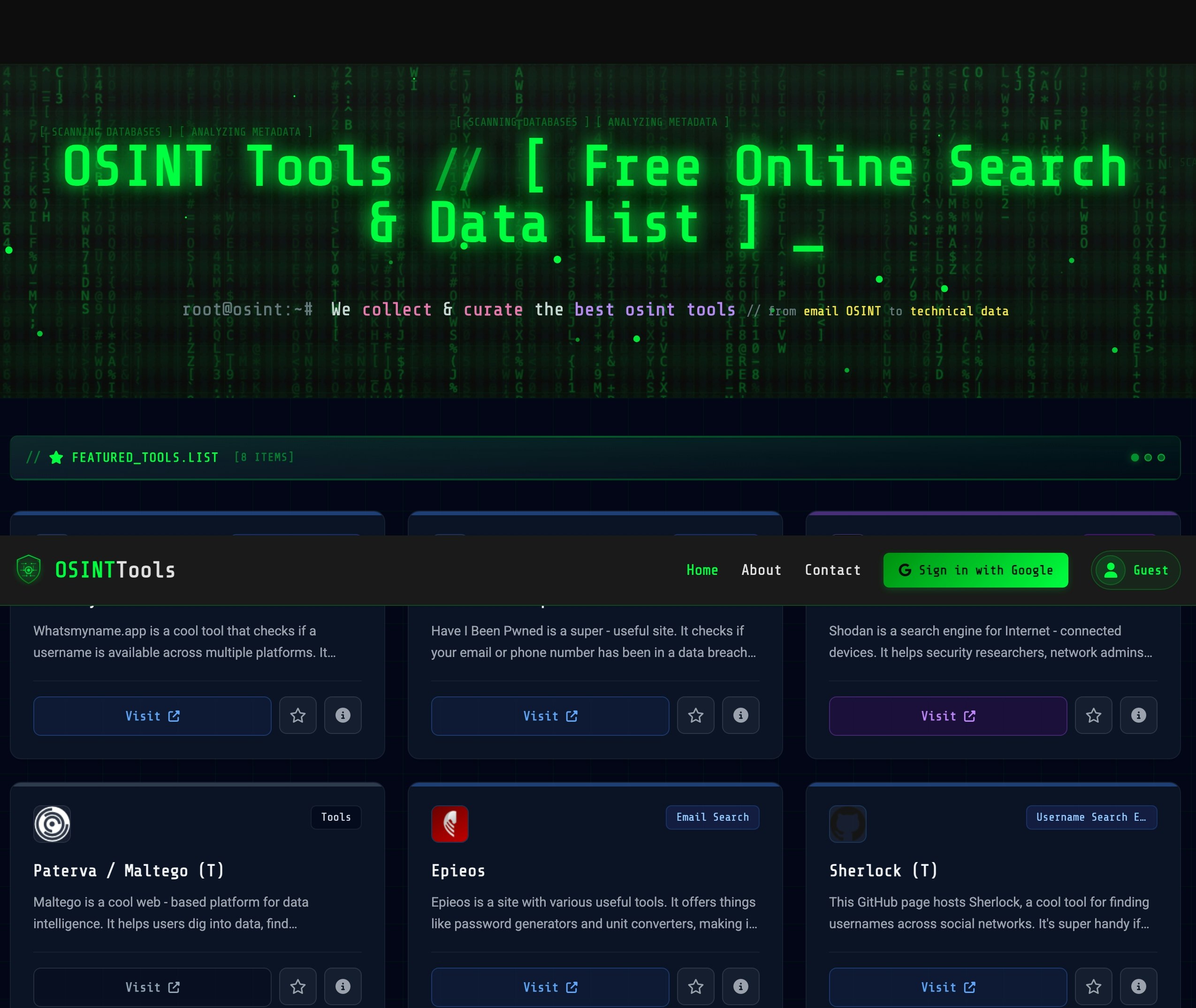Viewport: 1196px width, 1008px height.
Task: Toggle the favorite star on the Maltego card
Action: point(298,987)
